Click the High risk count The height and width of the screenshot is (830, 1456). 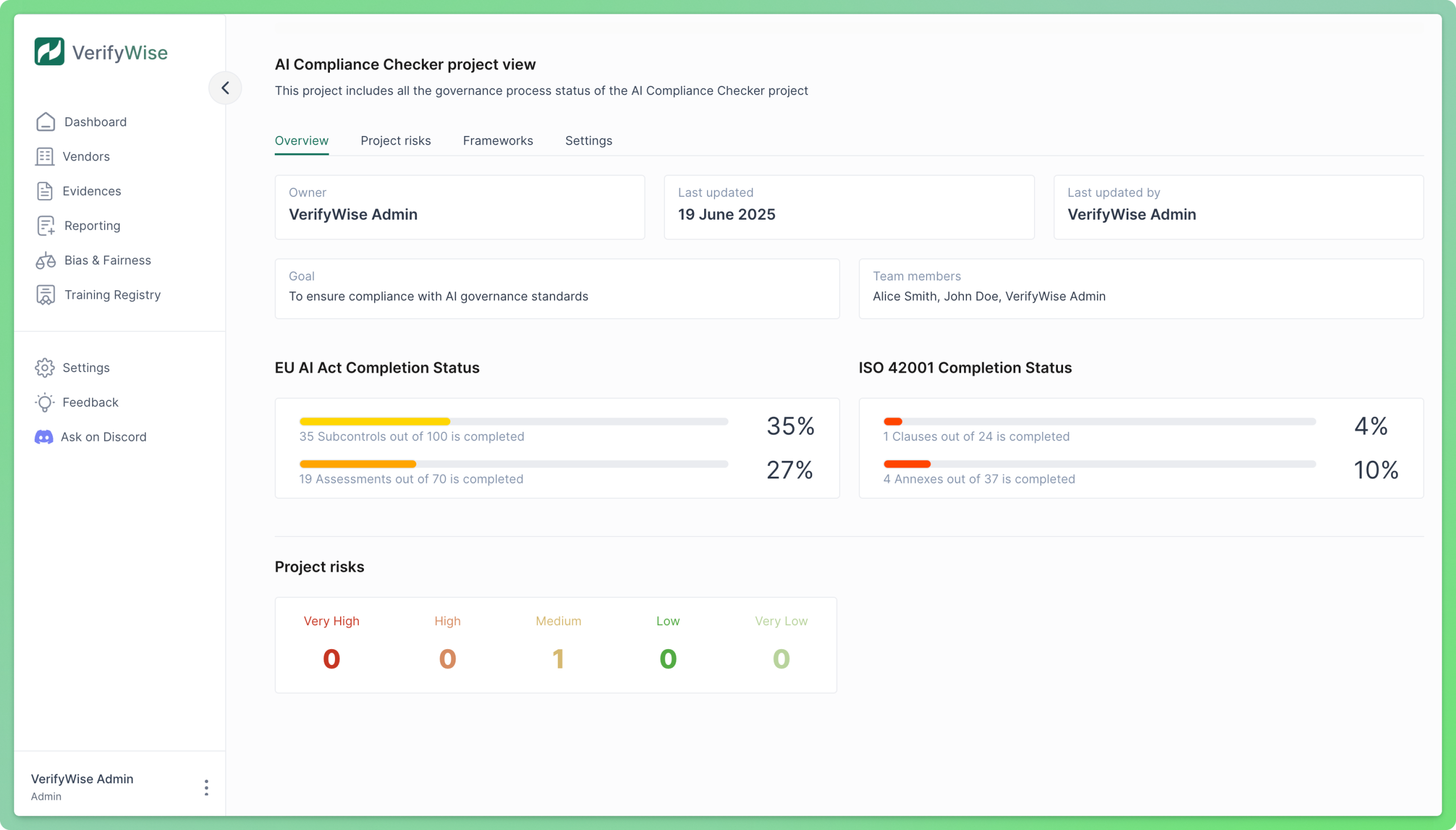(x=448, y=659)
